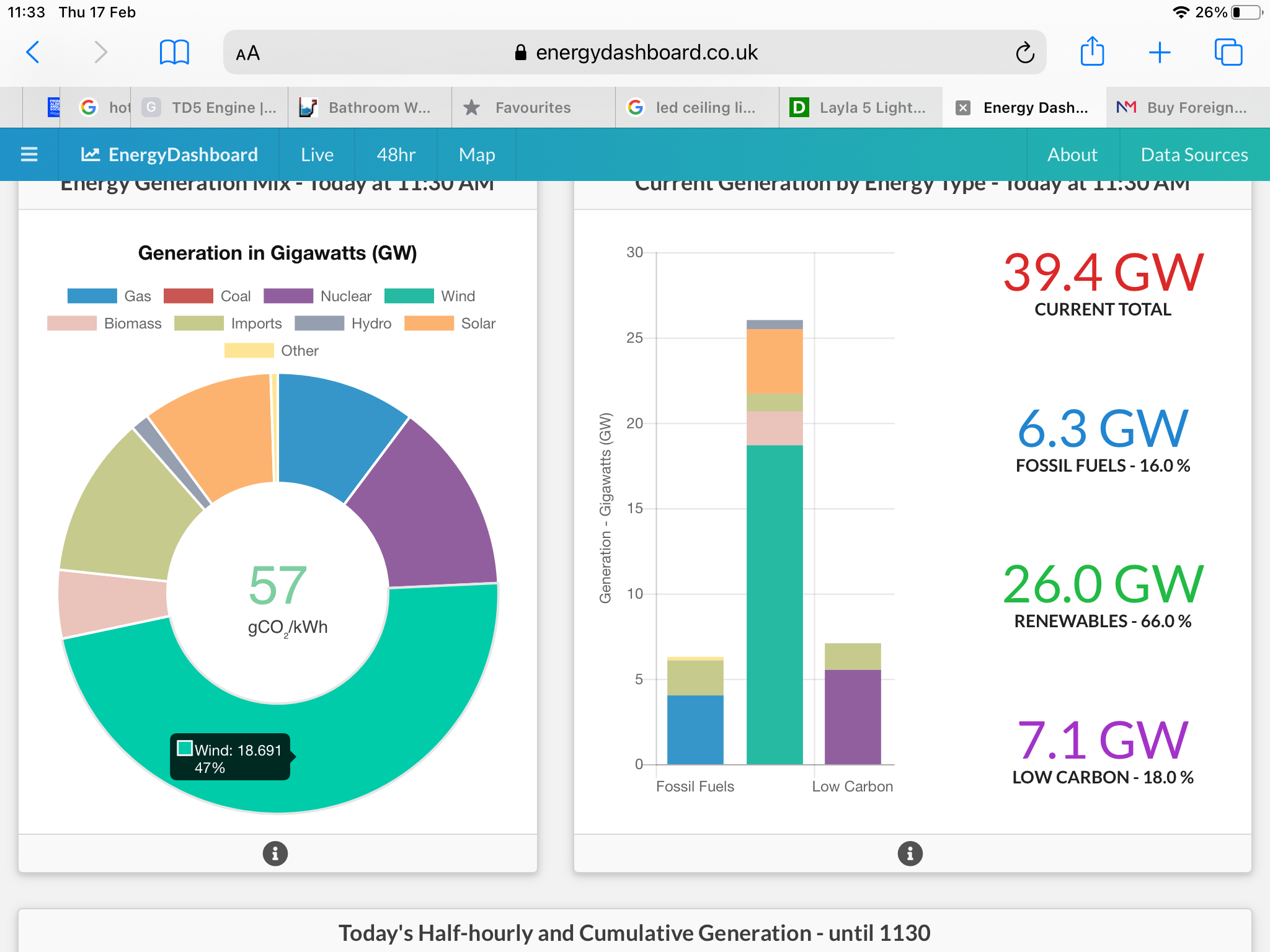Tap the Share icon in Safari toolbar
Viewport: 1270px width, 952px height.
tap(1092, 51)
